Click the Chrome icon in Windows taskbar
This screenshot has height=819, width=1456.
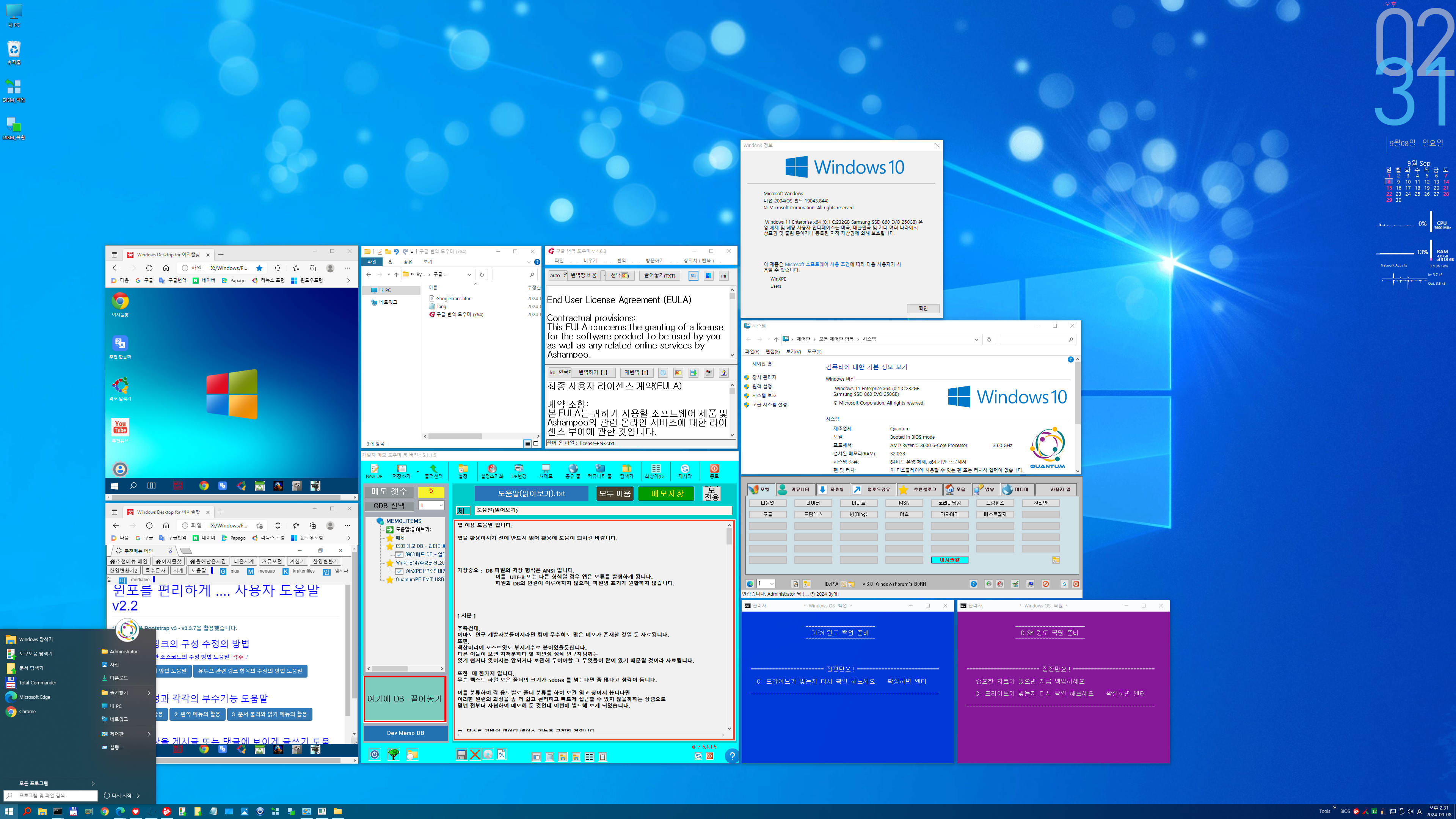click(105, 811)
